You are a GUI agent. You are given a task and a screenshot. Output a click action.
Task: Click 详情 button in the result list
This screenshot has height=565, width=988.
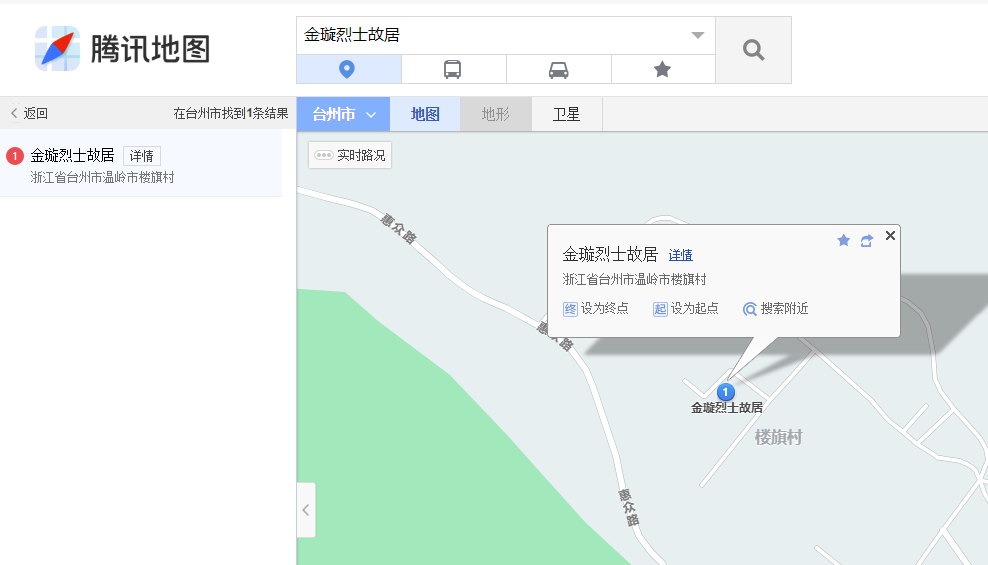point(141,156)
